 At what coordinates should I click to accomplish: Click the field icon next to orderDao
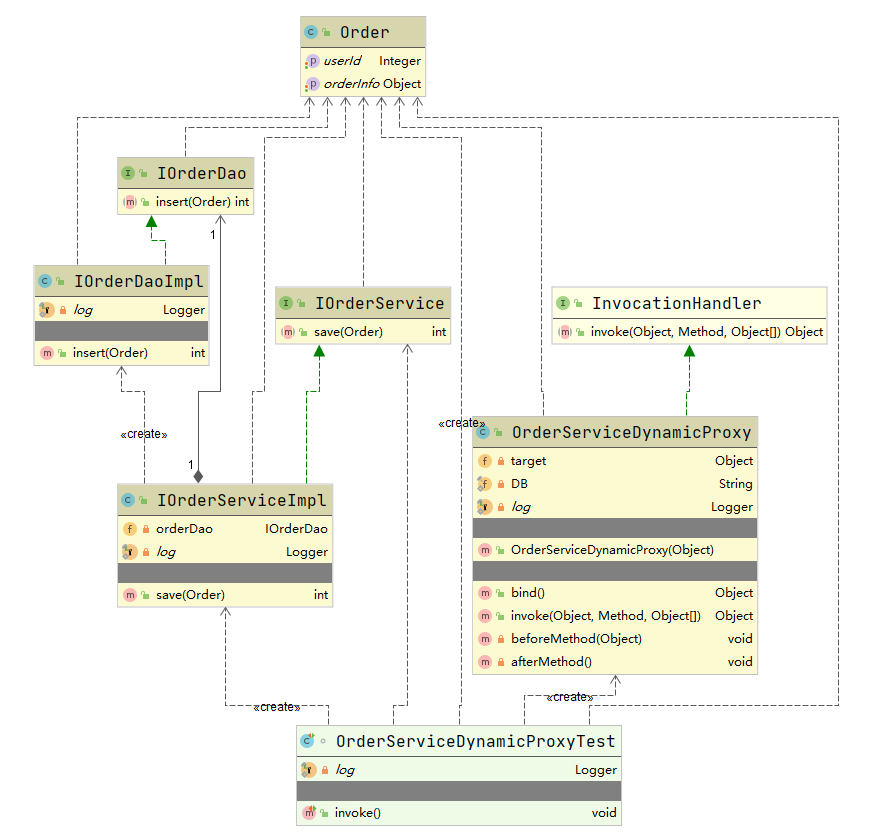[130, 529]
